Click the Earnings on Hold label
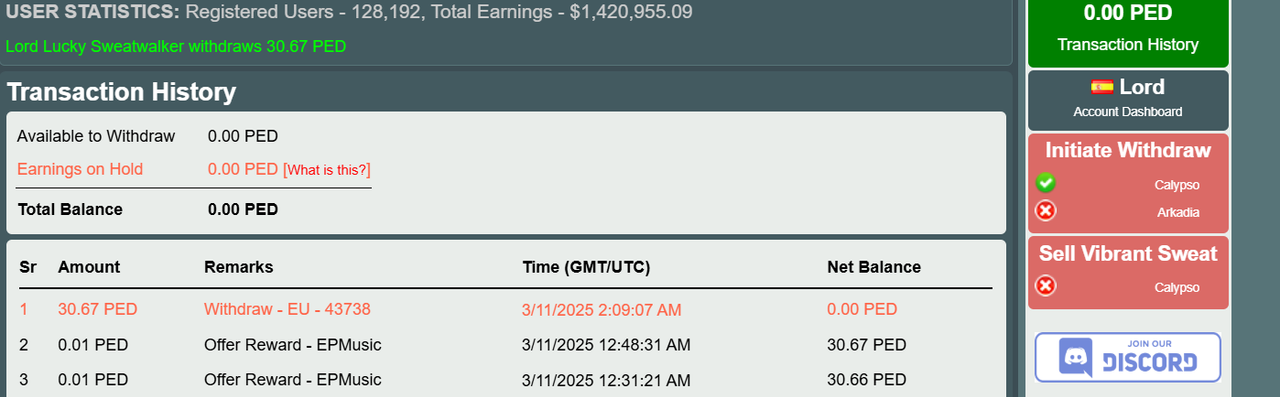 tap(80, 169)
